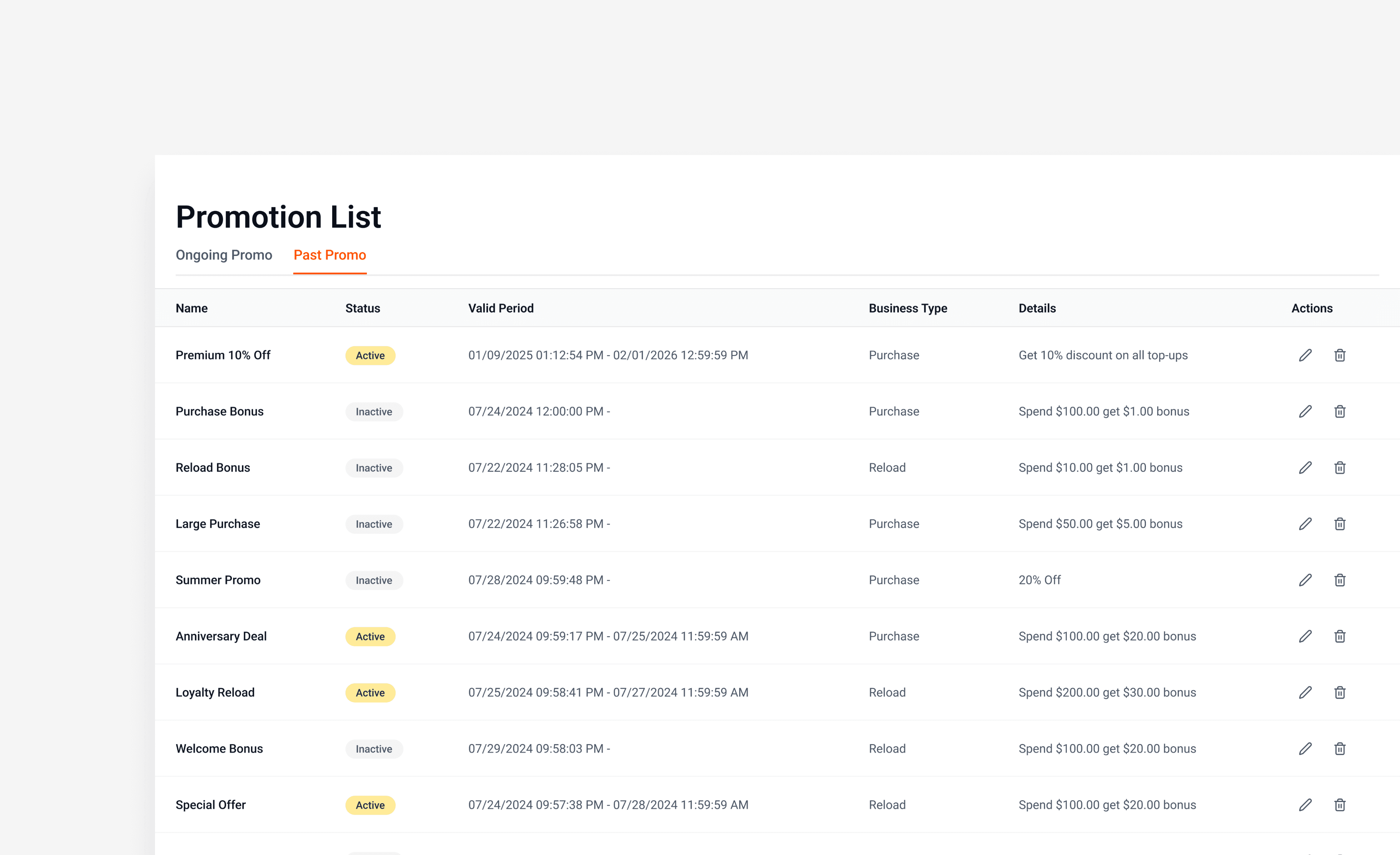
Task: Edit the Welcome Bonus promotion
Action: [x=1305, y=749]
